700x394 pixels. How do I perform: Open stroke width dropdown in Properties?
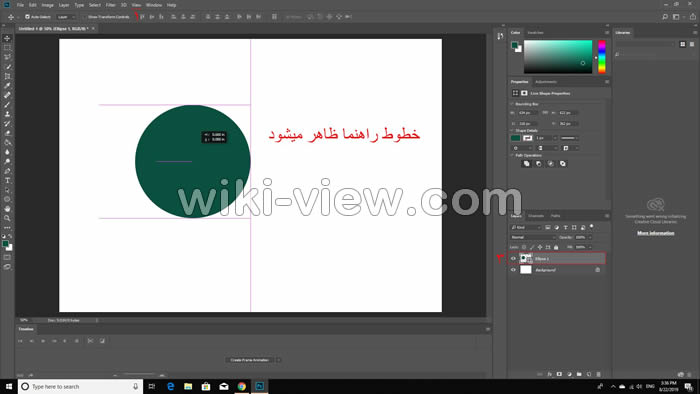coord(555,138)
